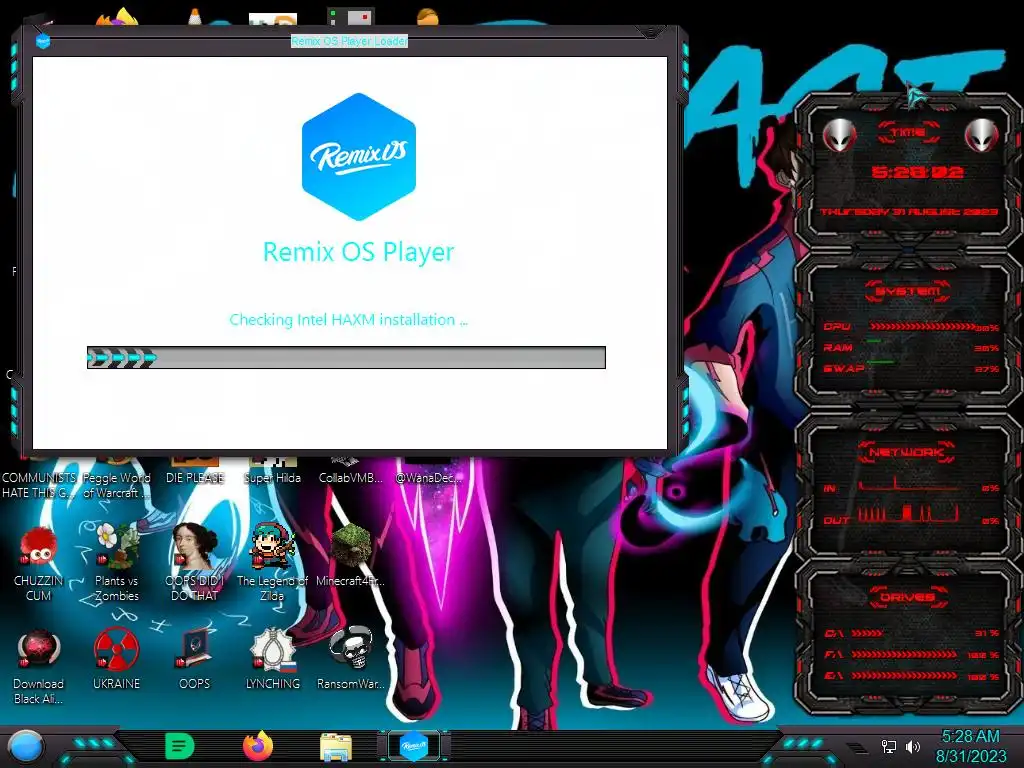The height and width of the screenshot is (768, 1024).
Task: Click the "Checking Intel HAXM installation" status text
Action: [348, 319]
